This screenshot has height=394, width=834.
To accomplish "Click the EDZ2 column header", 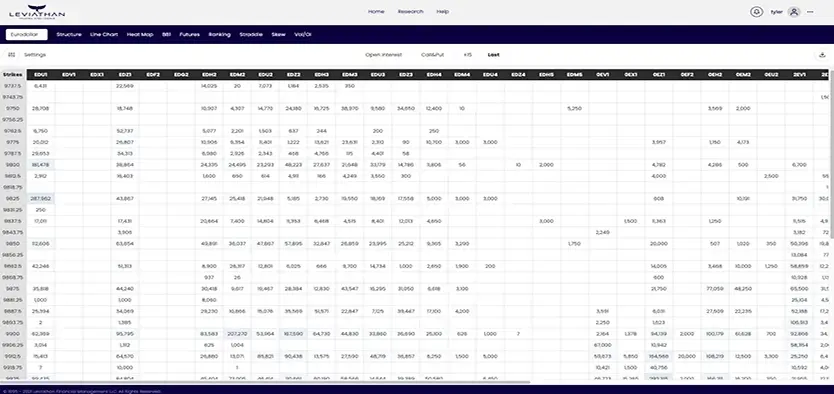I will [294, 75].
